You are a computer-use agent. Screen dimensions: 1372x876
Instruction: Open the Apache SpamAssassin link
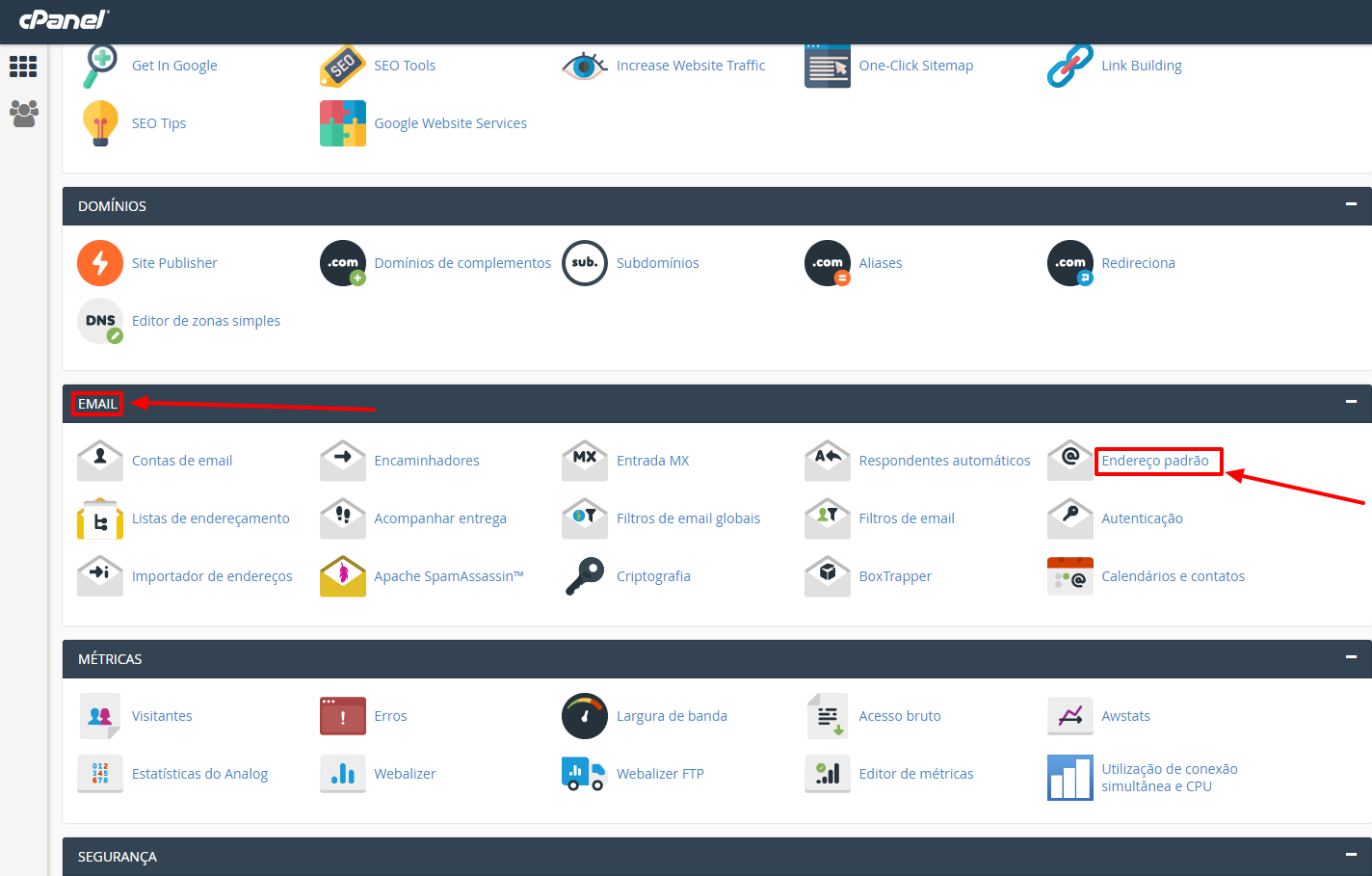pos(449,576)
